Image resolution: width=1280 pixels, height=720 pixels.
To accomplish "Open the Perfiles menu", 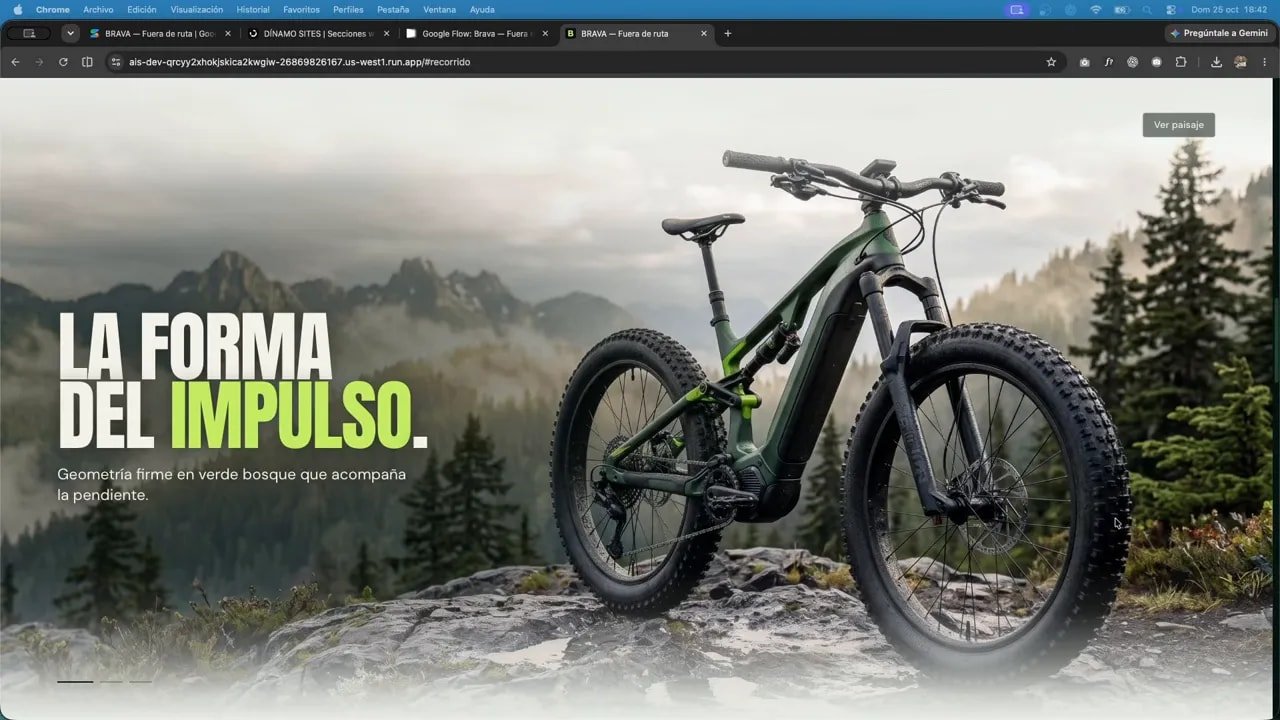I will 348,9.
